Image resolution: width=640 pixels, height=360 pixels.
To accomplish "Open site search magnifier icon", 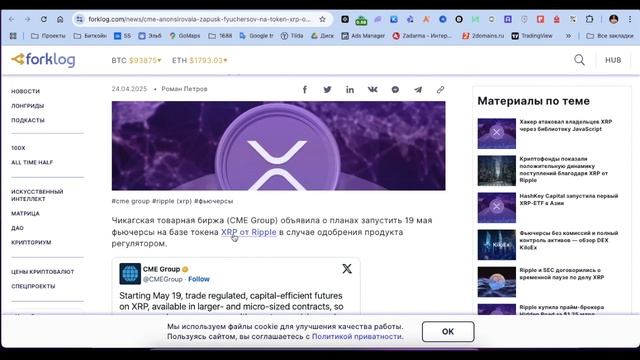I will tap(579, 60).
